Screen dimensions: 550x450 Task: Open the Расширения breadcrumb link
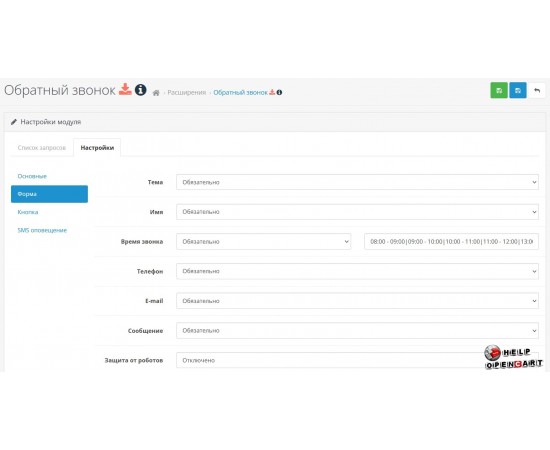tap(187, 92)
